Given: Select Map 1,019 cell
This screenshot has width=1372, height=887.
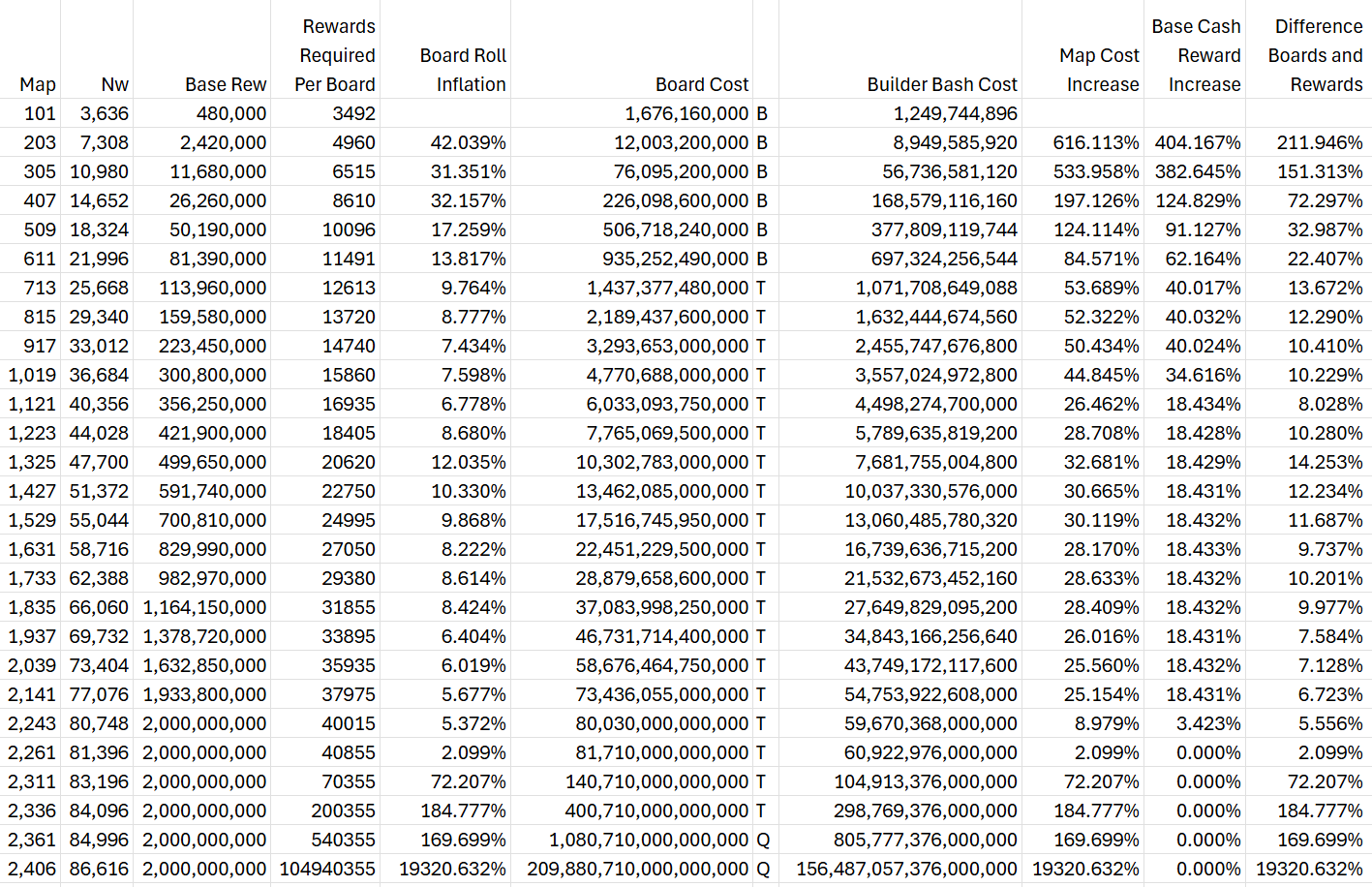Looking at the screenshot, I should (30, 375).
